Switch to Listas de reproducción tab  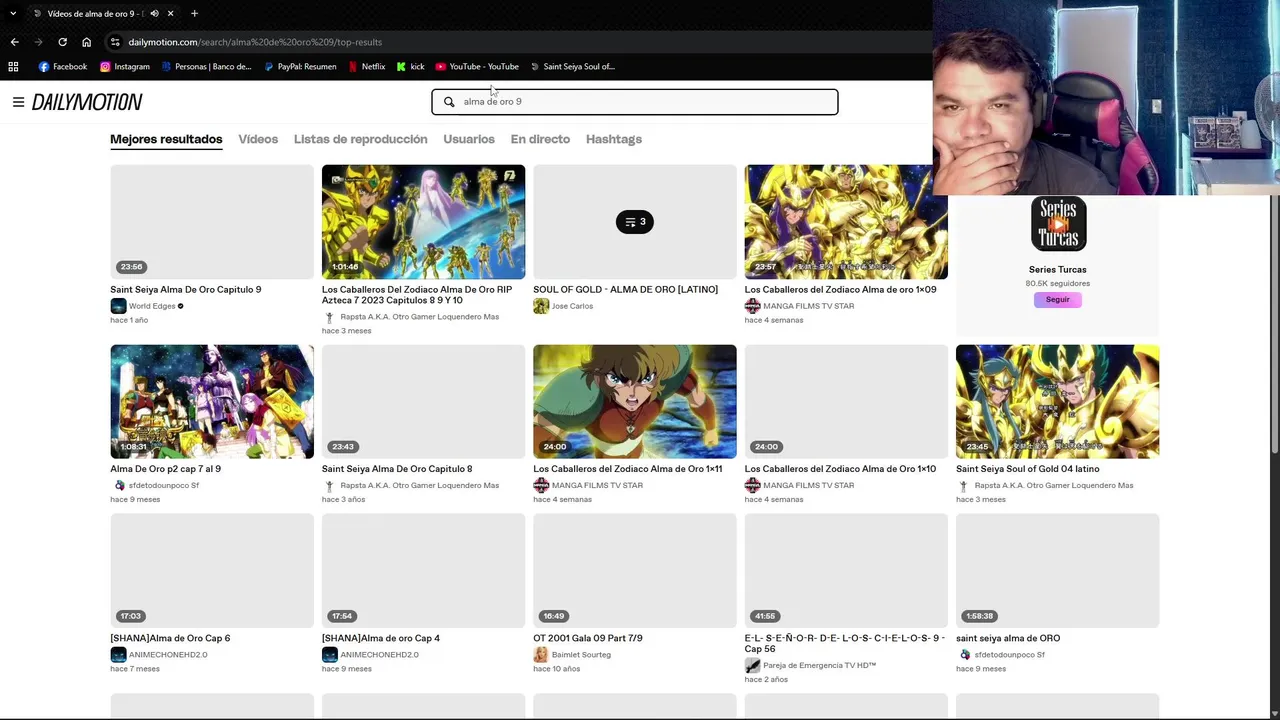[x=360, y=139]
